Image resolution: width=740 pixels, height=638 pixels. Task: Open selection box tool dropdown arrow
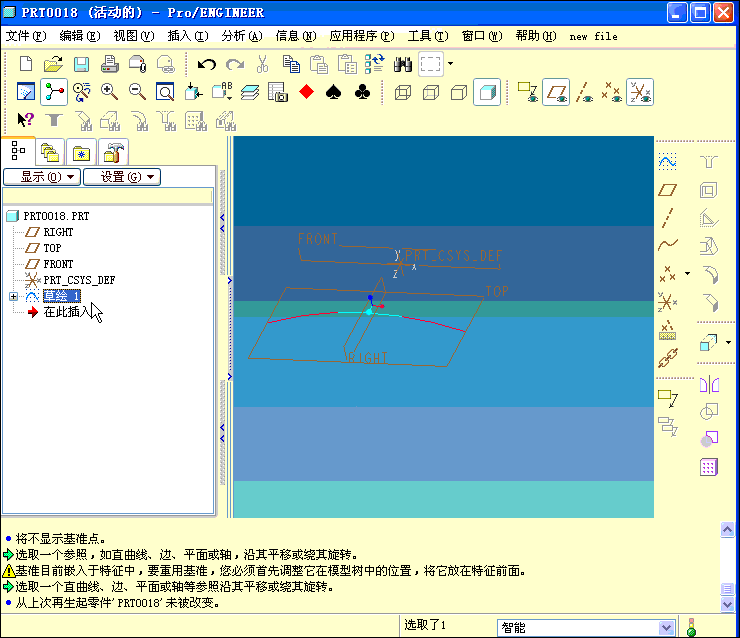click(451, 64)
